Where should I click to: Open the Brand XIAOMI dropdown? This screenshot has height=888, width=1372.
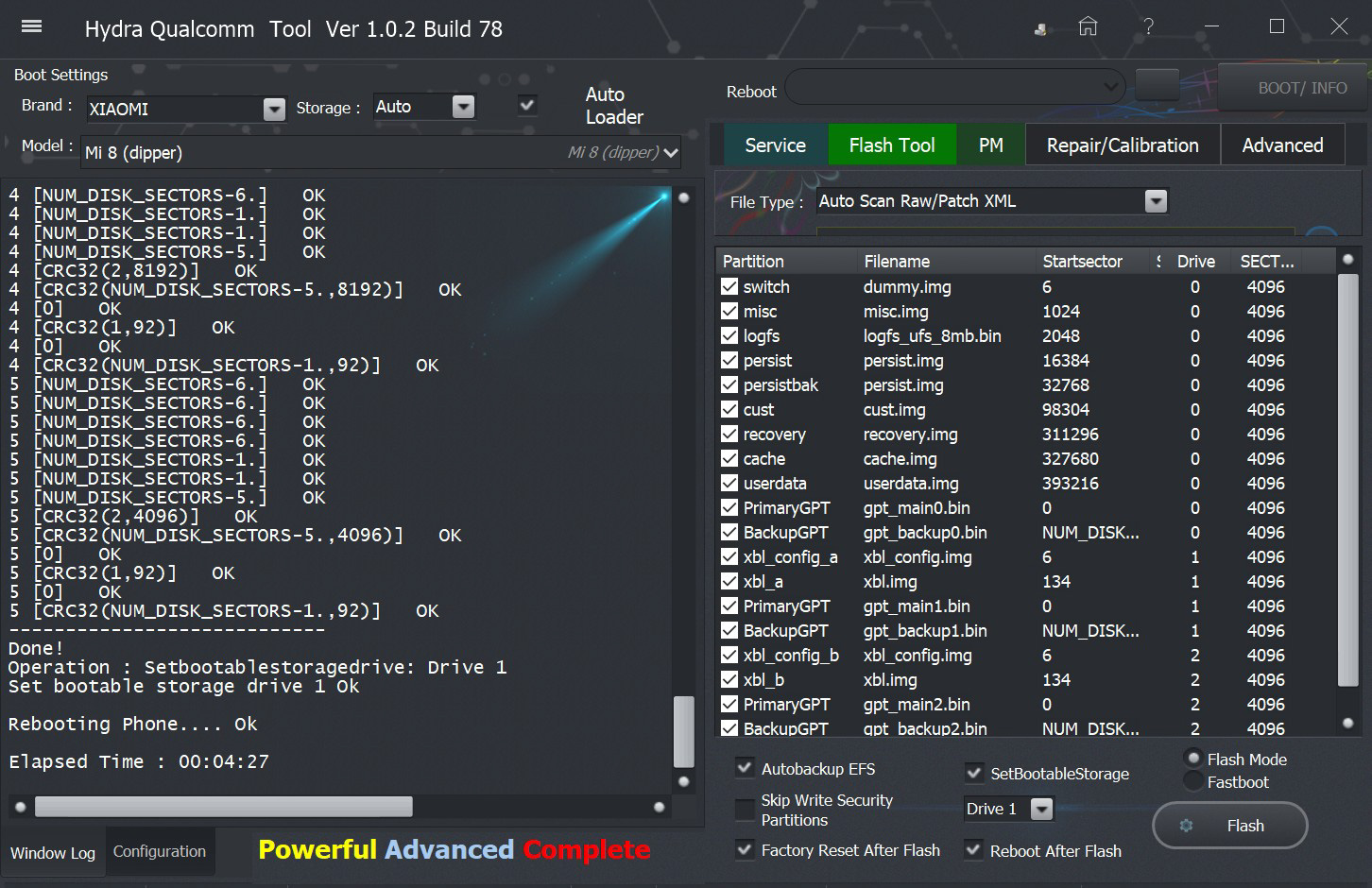coord(274,109)
